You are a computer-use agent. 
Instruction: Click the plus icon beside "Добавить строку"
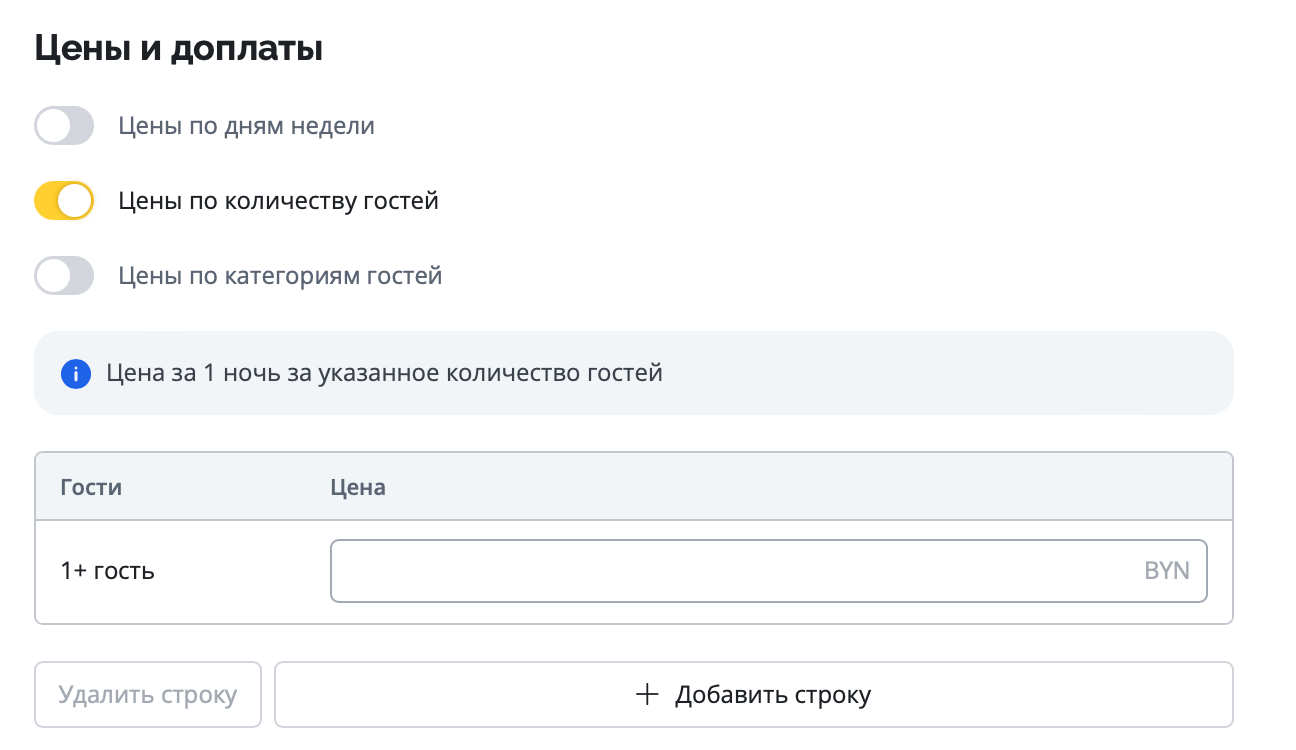click(648, 694)
